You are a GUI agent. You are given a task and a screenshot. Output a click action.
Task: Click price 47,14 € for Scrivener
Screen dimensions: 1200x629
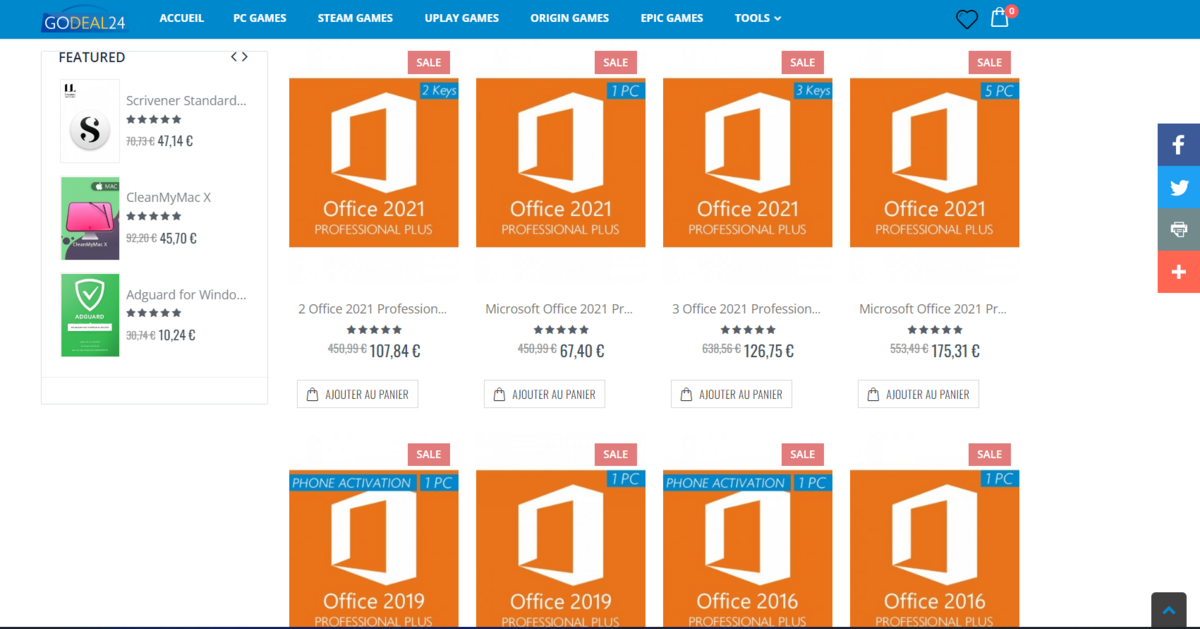(175, 141)
